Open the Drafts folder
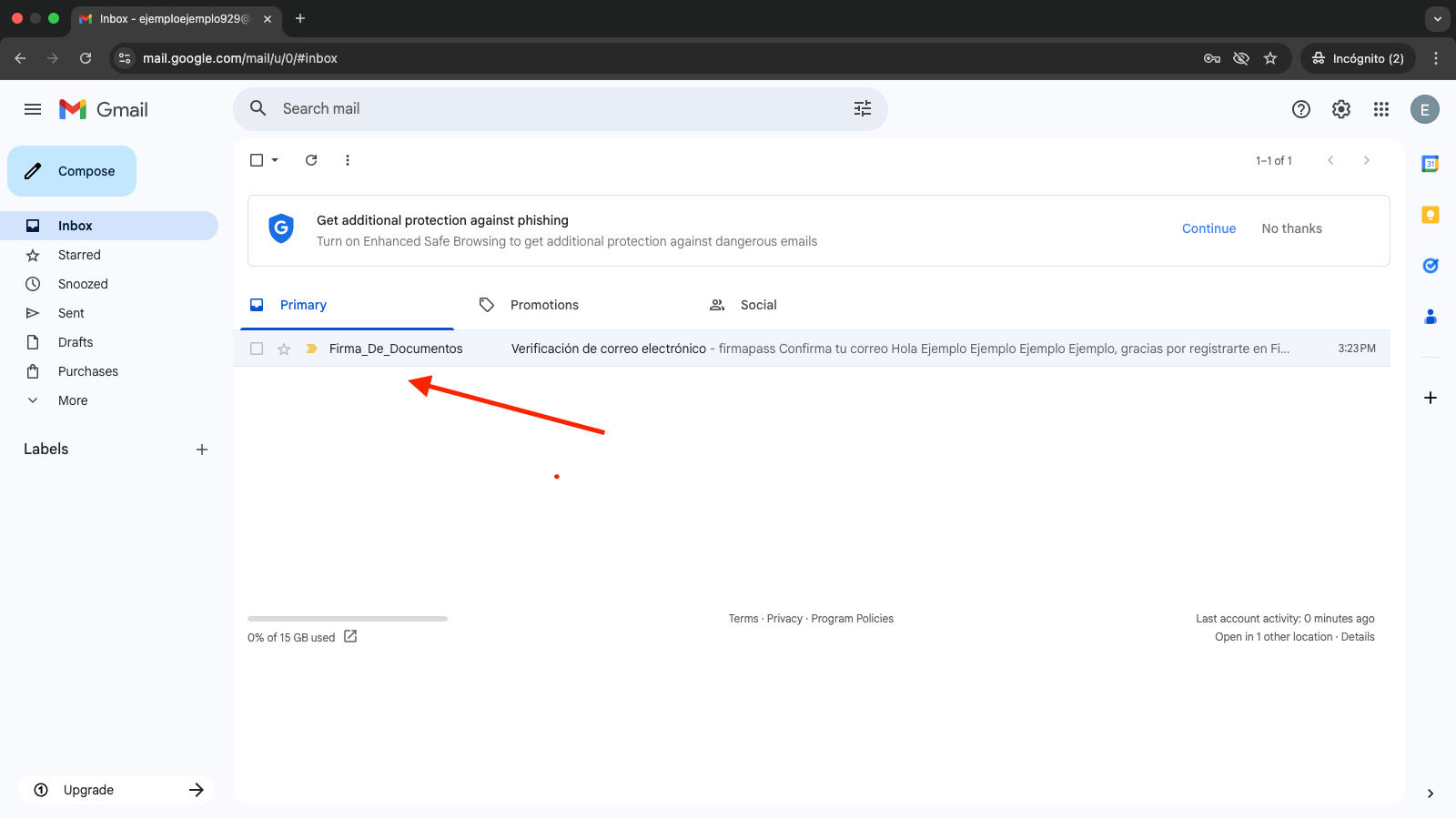Image resolution: width=1456 pixels, height=819 pixels. [x=109, y=342]
